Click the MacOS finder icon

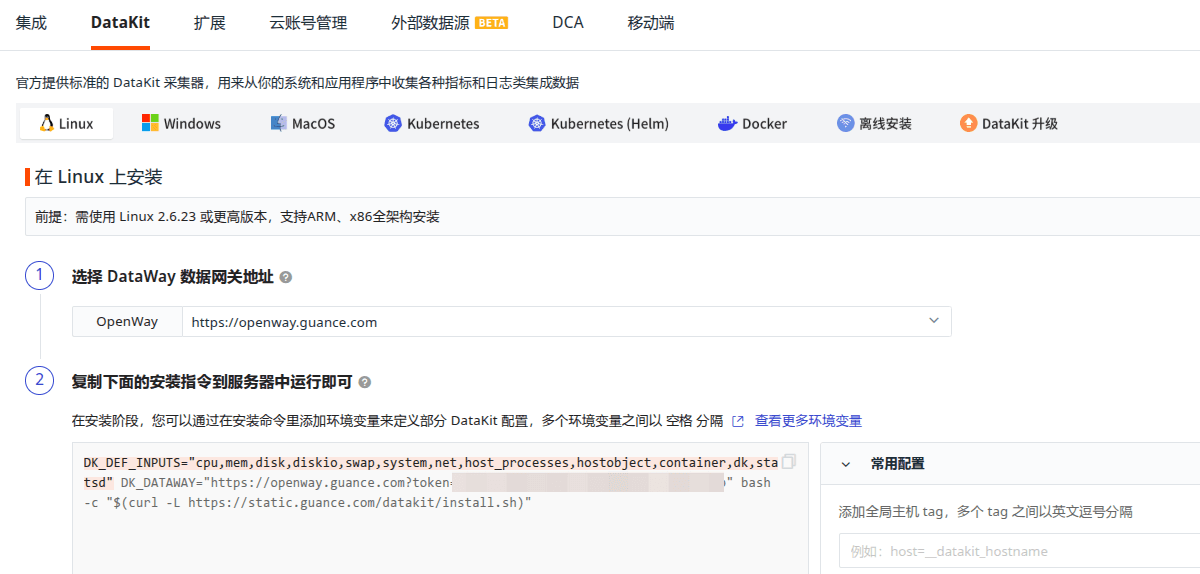tap(279, 123)
